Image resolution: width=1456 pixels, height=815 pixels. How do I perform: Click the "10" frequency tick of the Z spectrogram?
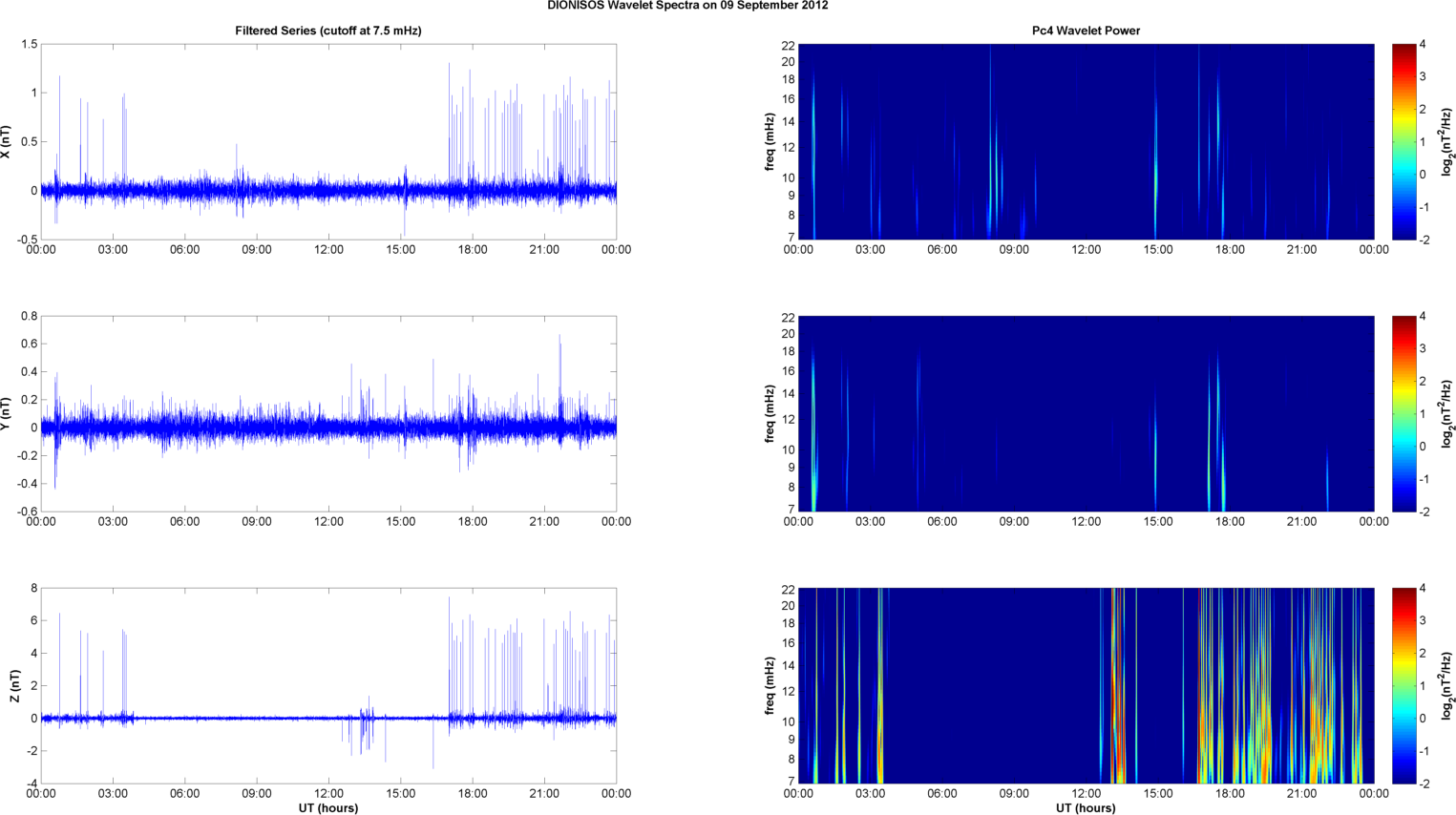pos(788,721)
